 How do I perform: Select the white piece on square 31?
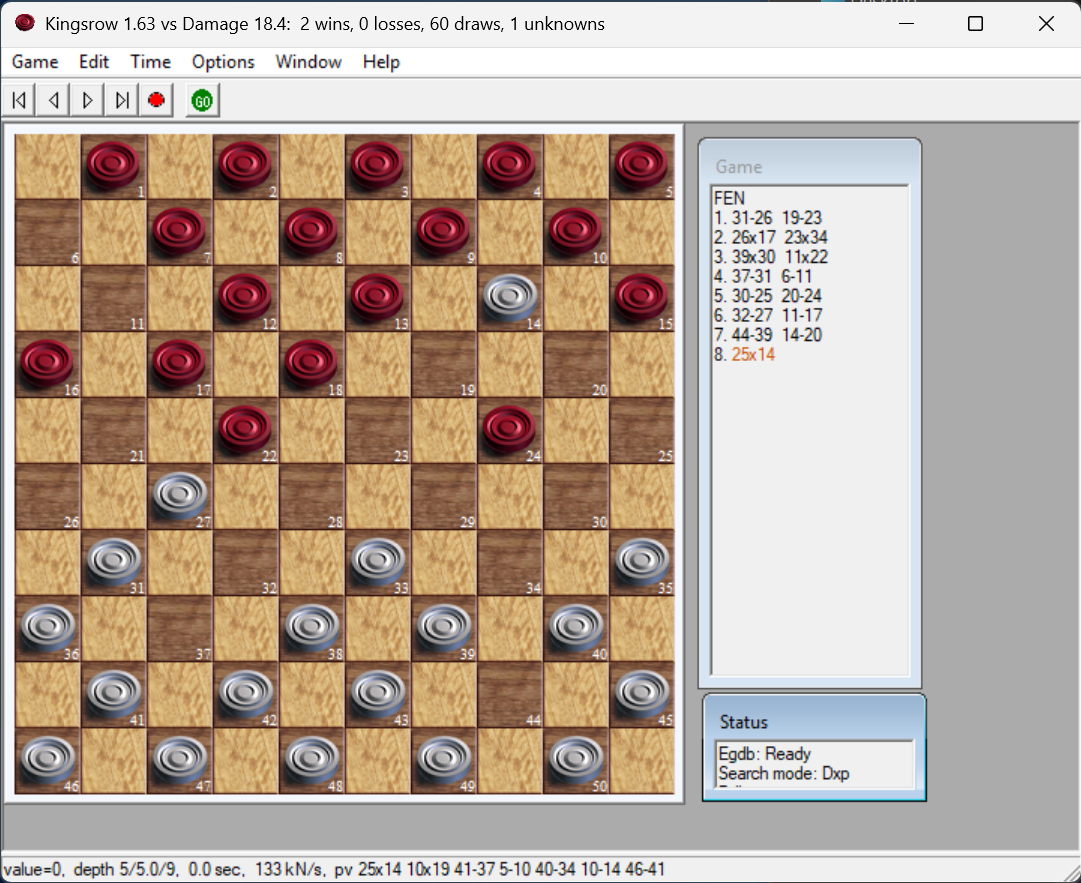pyautogui.click(x=113, y=561)
